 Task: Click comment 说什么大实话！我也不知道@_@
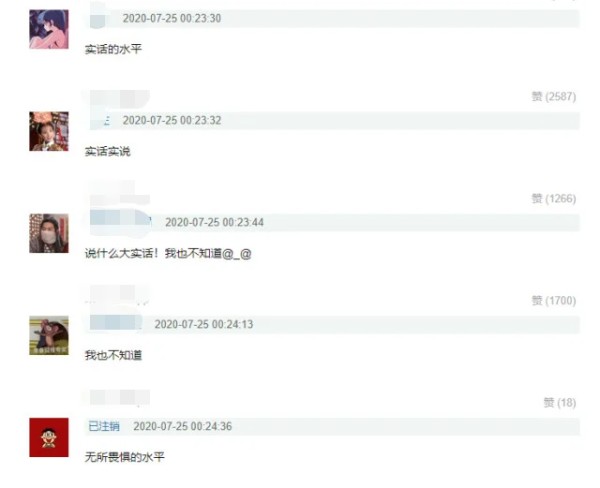168,253
